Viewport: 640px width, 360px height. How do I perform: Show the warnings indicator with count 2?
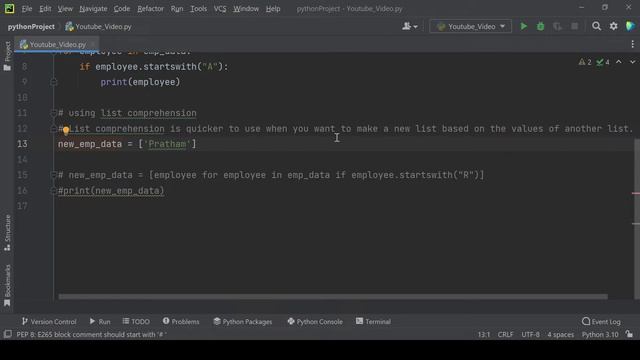(x=585, y=62)
